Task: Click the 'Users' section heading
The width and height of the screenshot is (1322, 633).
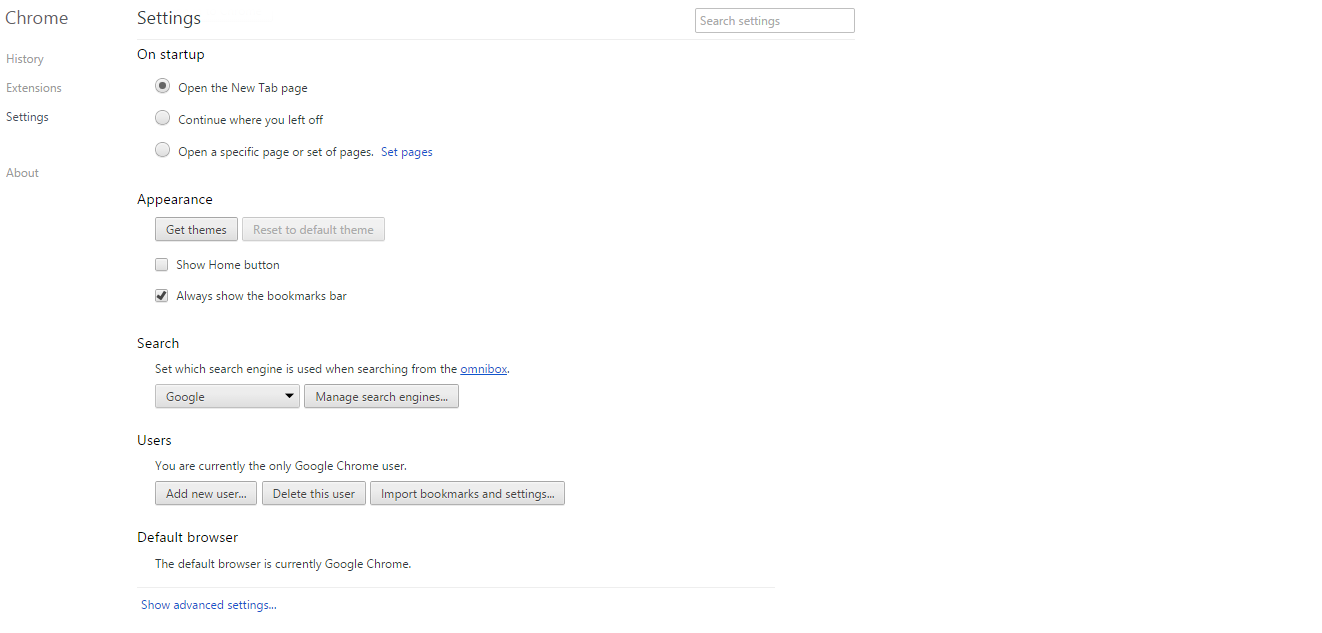Action: click(x=154, y=440)
